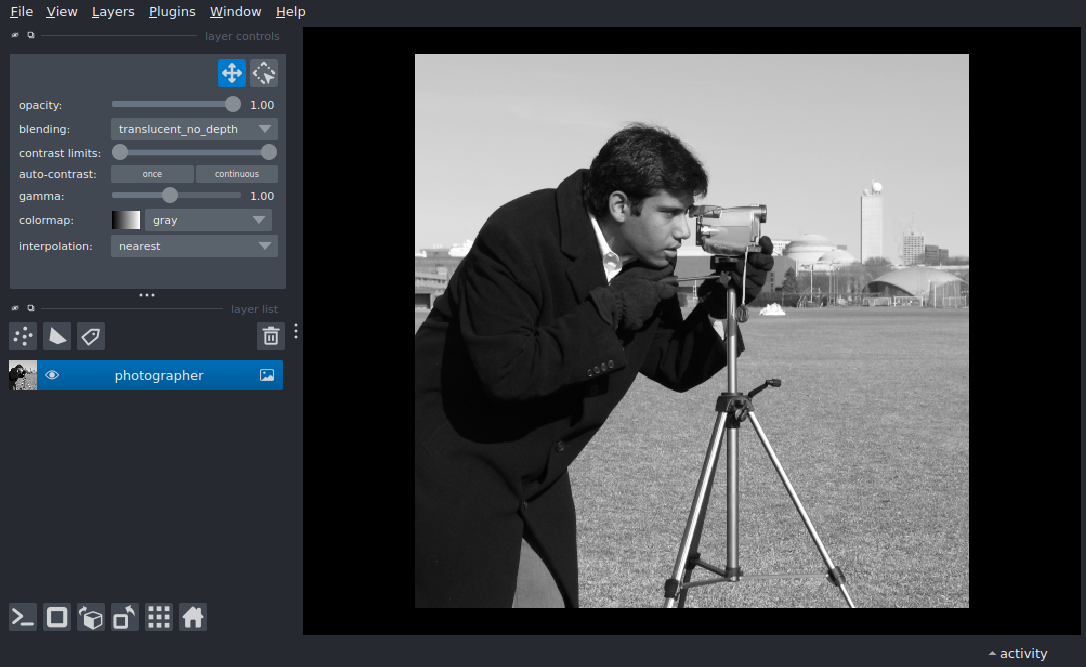
Task: Click the "opacity:" label
Action: click(40, 105)
